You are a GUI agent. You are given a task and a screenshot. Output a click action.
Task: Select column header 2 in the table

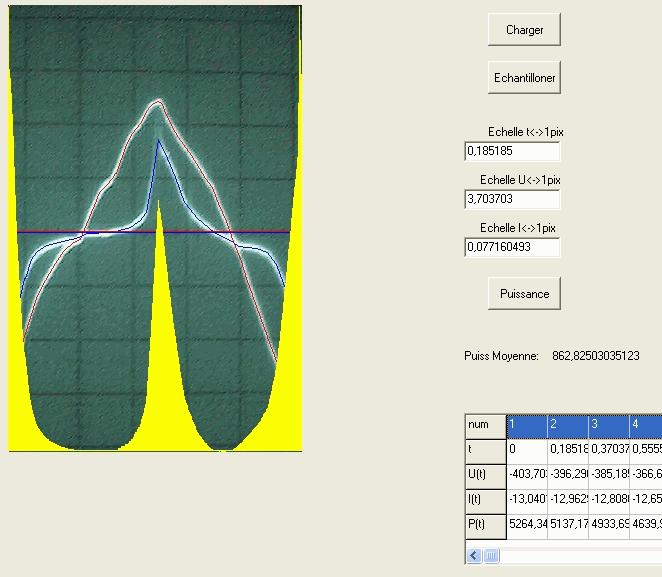567,425
